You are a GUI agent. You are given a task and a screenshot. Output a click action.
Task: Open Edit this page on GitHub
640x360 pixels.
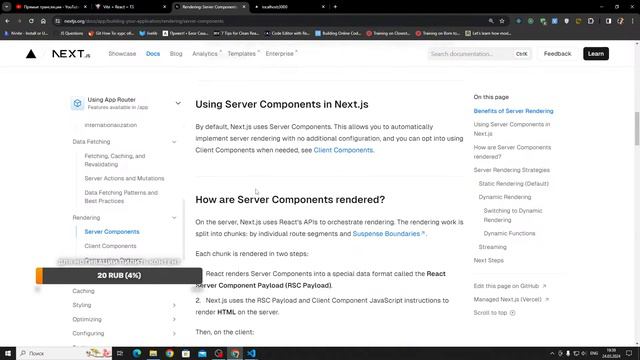point(510,286)
